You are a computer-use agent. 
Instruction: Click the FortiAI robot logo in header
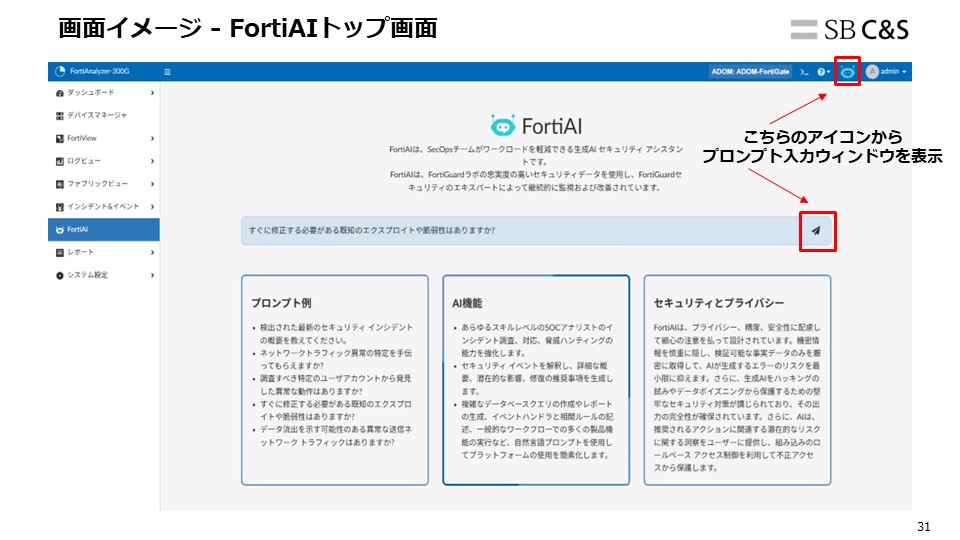coord(502,125)
